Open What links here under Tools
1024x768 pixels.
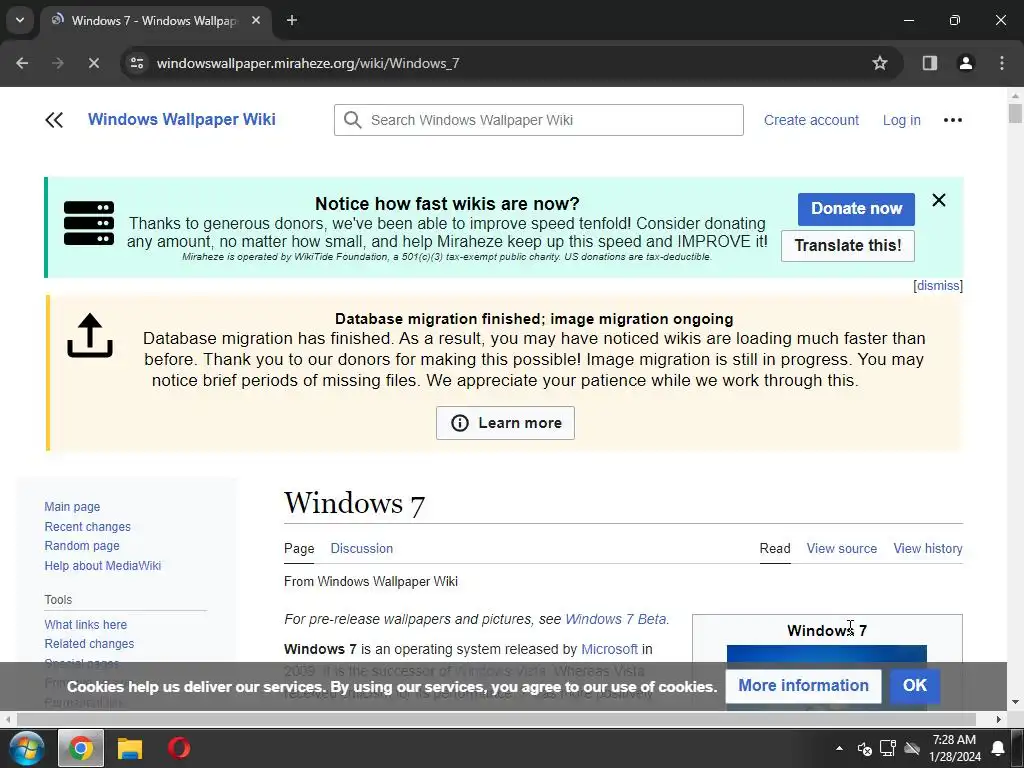pos(86,625)
